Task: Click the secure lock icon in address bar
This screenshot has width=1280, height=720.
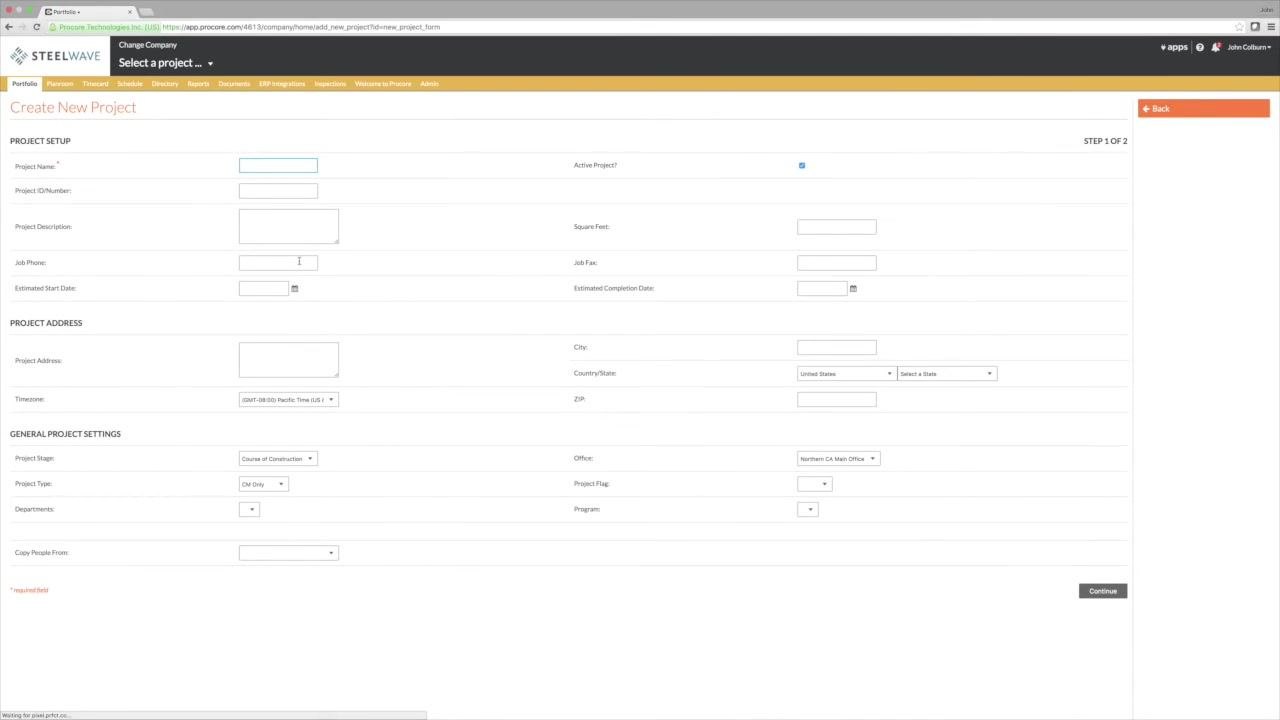Action: 53,27
